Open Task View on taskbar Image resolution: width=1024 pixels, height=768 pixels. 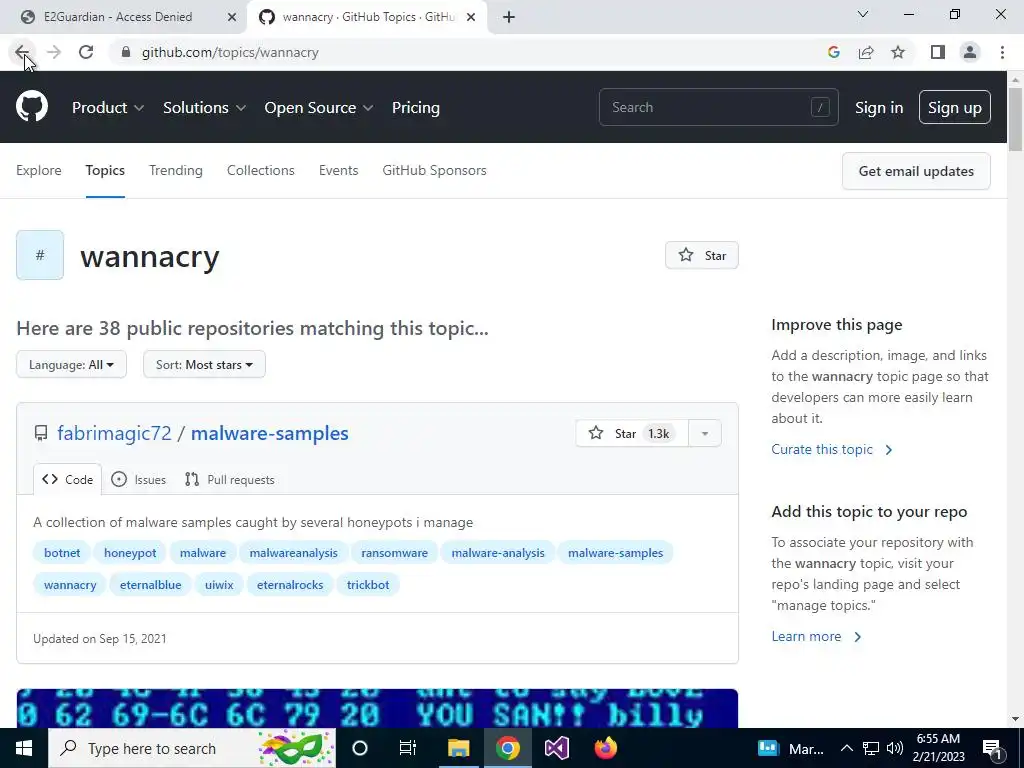408,748
